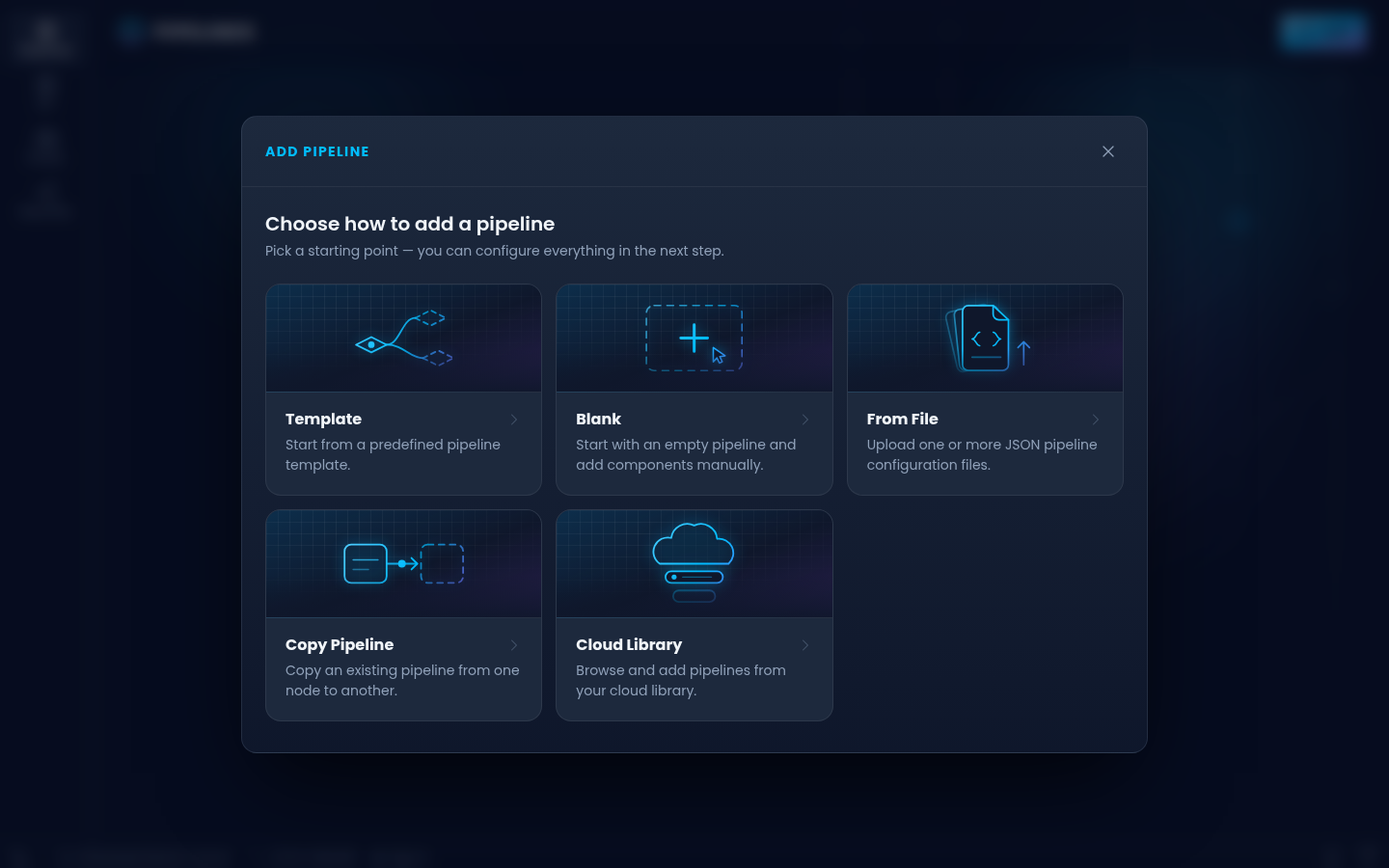Screen dimensions: 1389x868
Task: Click "Start with an empty pipeline" description
Action: coord(686,454)
